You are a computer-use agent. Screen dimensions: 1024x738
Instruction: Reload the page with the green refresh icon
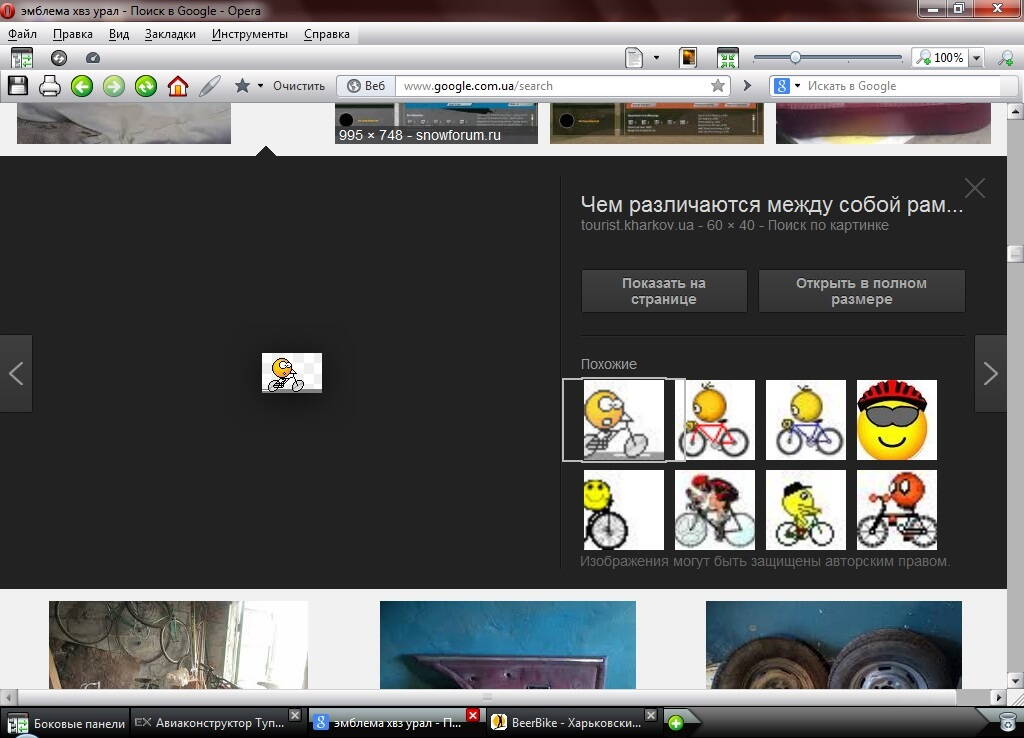146,86
